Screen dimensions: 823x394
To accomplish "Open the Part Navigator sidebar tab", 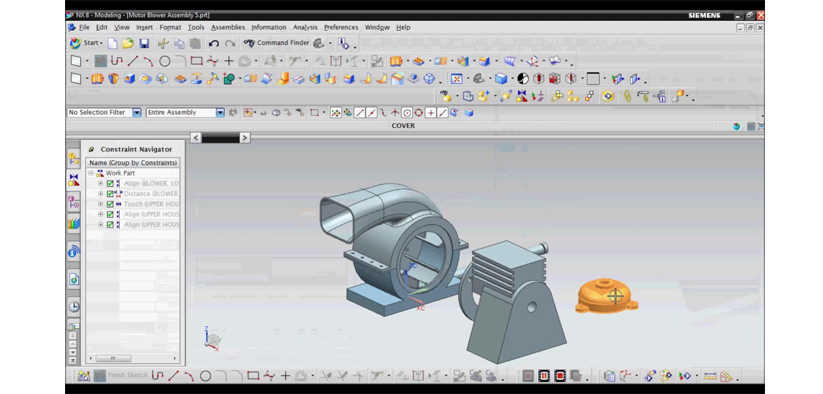I will [x=73, y=201].
